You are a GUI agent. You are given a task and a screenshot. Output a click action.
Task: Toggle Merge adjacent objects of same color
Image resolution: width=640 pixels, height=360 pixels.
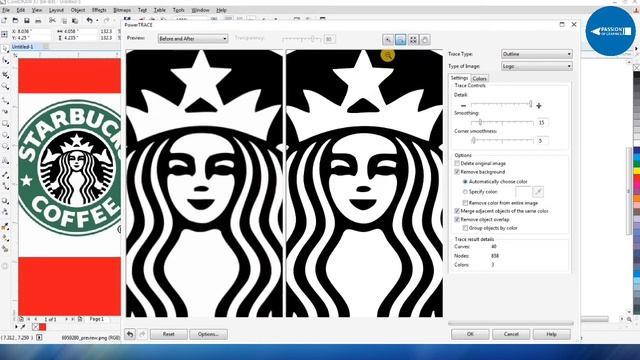(x=457, y=211)
